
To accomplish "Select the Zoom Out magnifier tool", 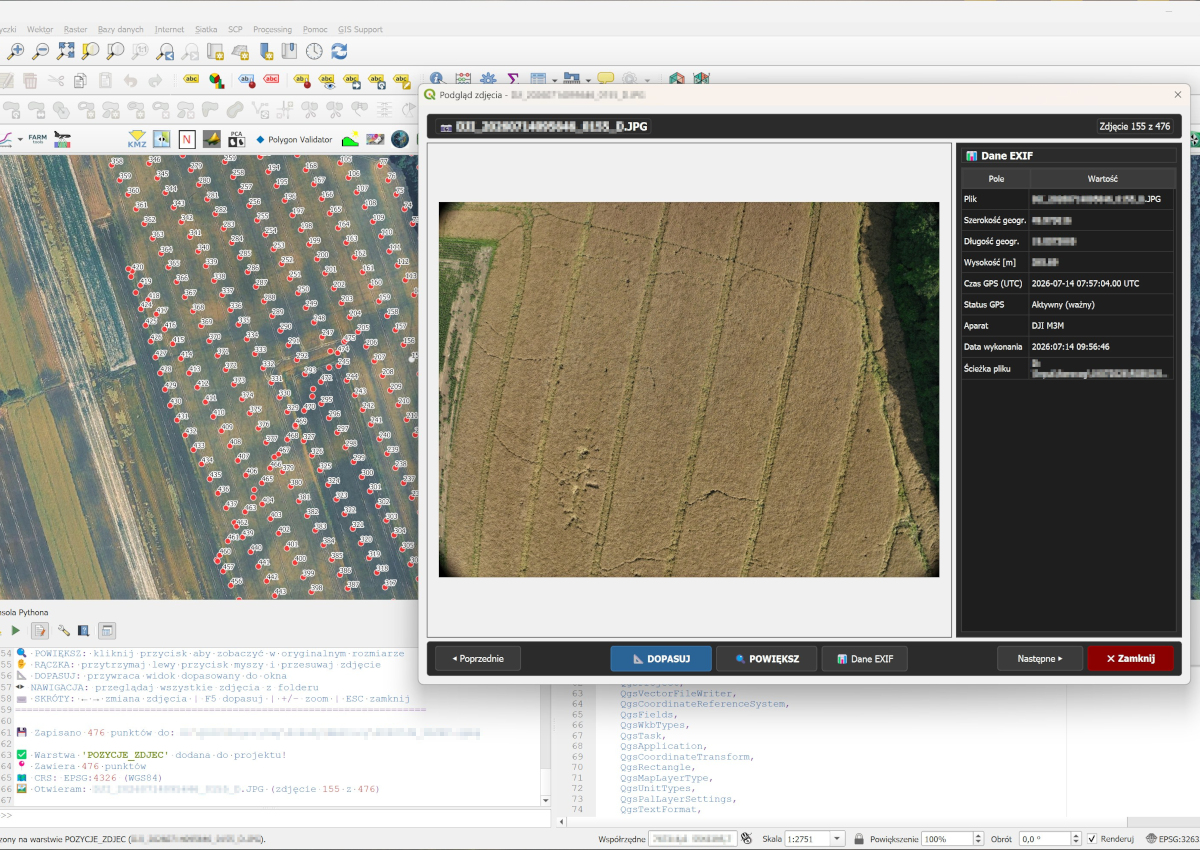I will point(41,51).
